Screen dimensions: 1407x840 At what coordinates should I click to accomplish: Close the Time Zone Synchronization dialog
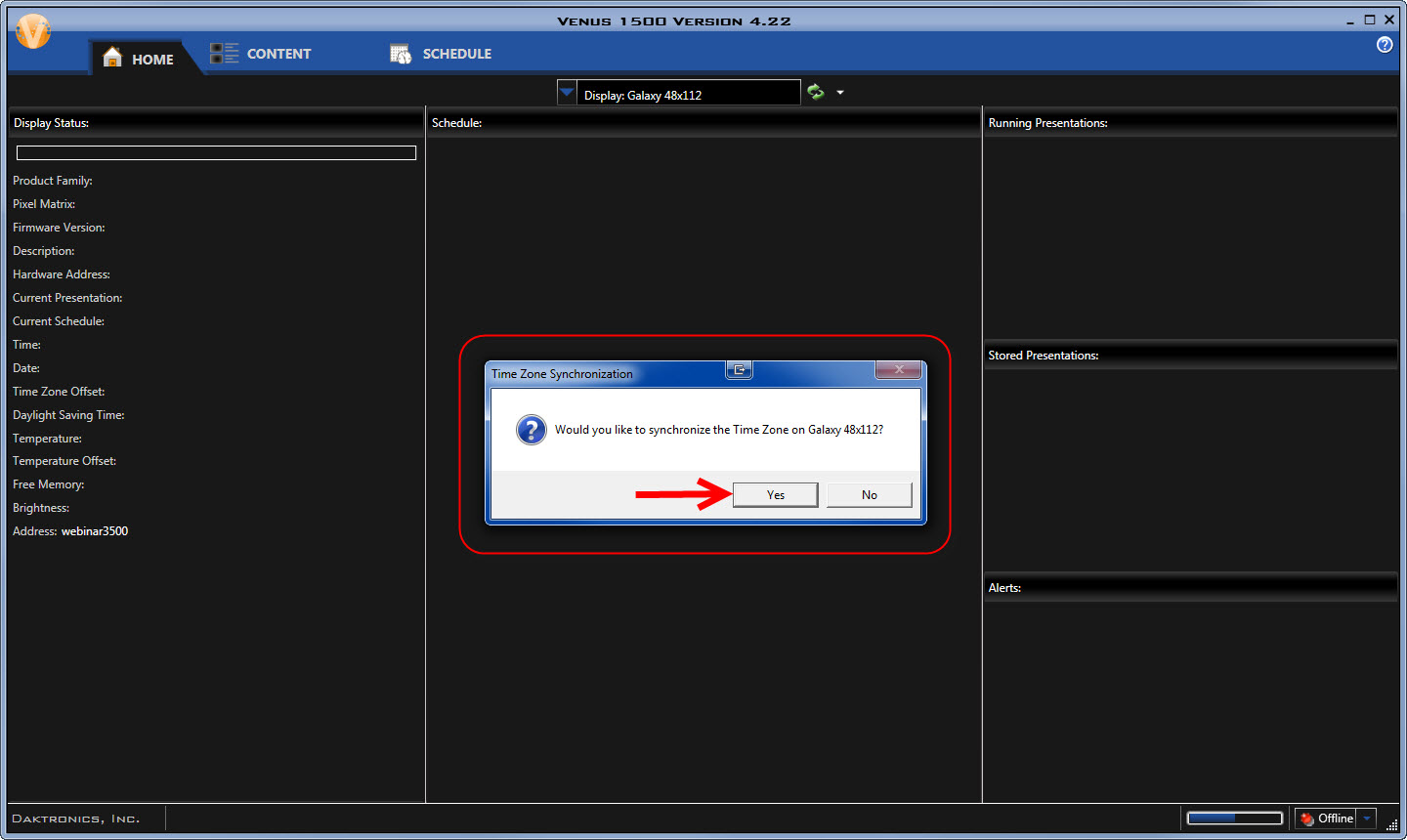pos(899,369)
